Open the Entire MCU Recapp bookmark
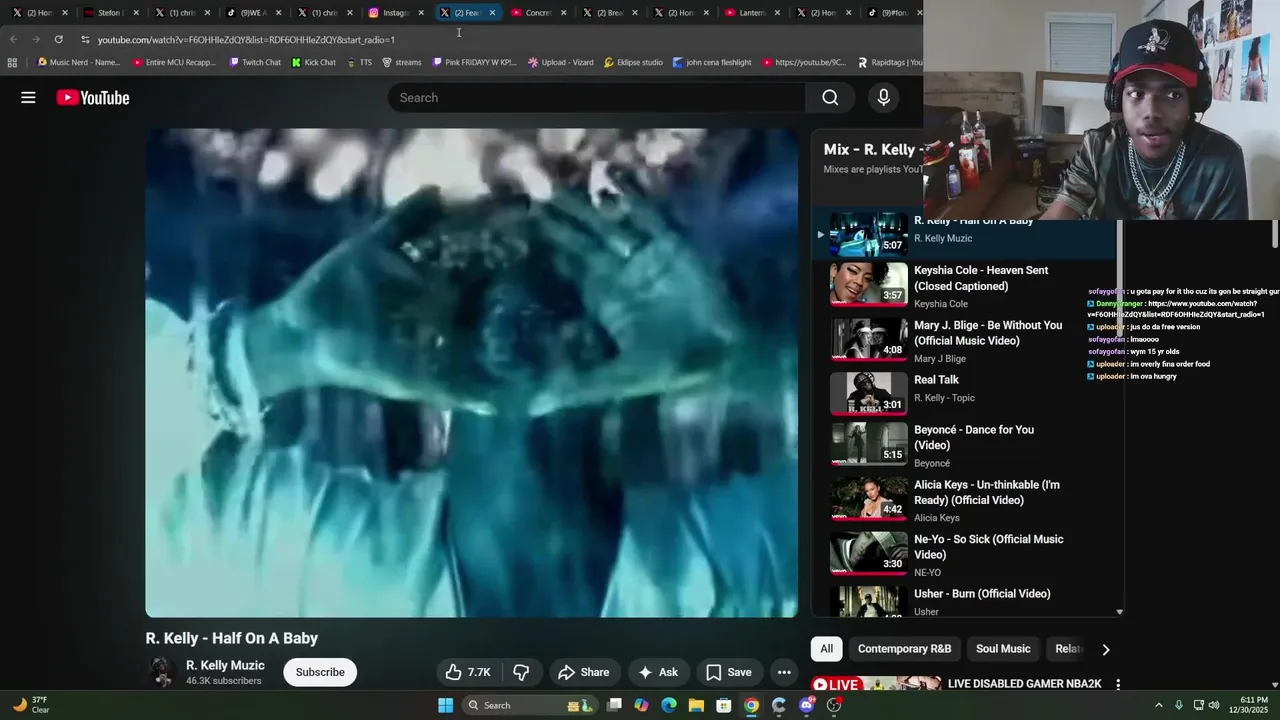 (x=174, y=62)
